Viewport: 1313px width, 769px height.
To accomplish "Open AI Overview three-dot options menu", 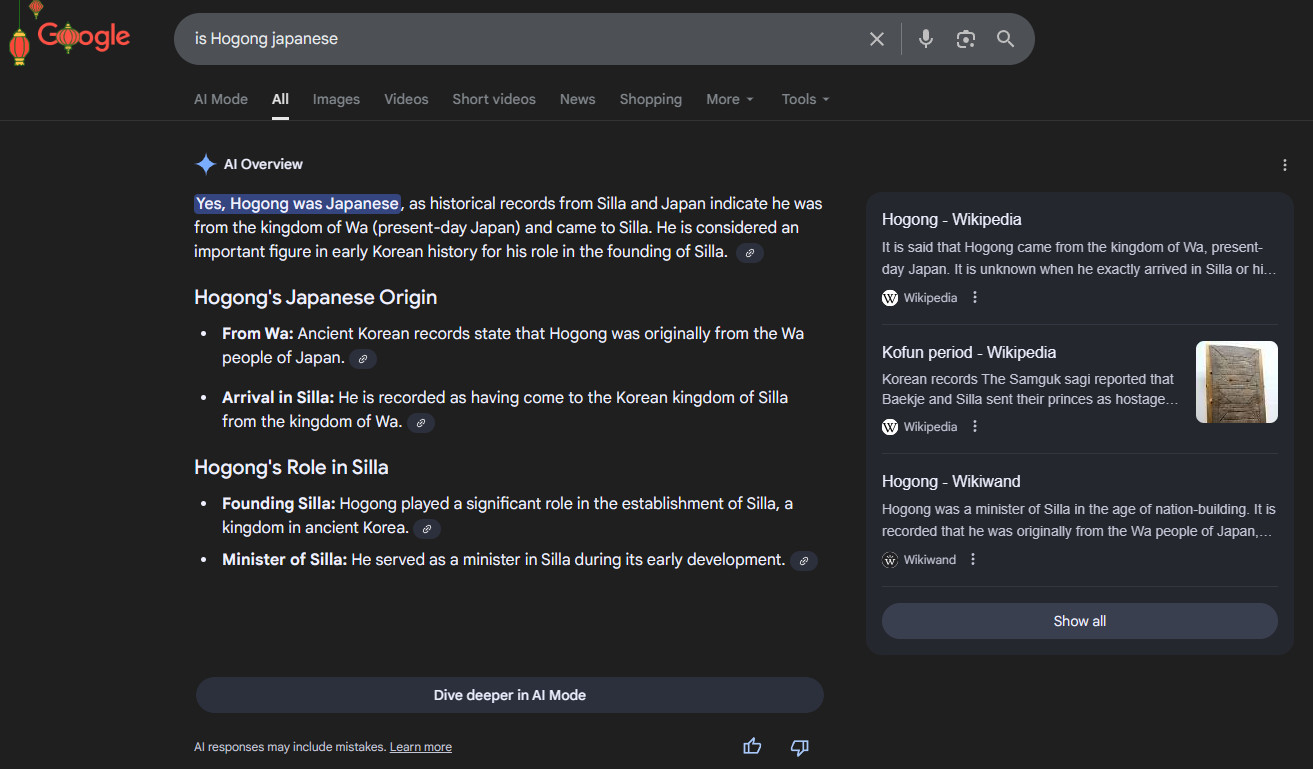I will (1285, 165).
